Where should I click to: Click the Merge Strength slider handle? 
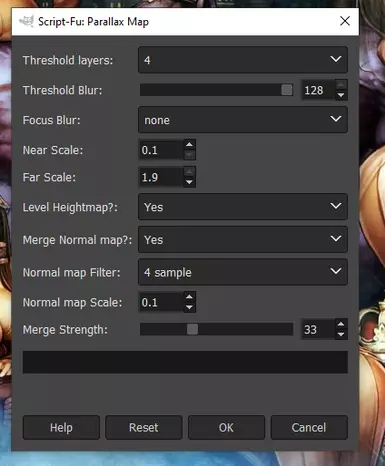[x=192, y=329]
